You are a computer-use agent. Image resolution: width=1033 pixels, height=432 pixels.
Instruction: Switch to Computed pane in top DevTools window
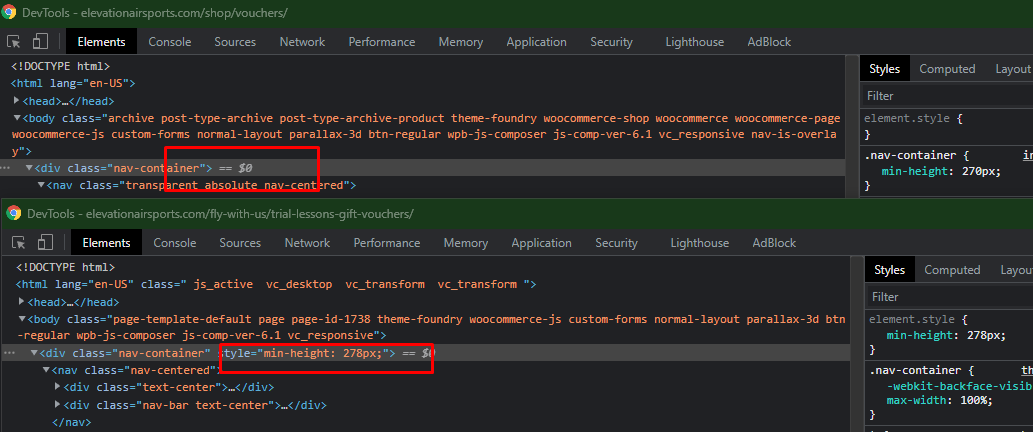(x=947, y=68)
